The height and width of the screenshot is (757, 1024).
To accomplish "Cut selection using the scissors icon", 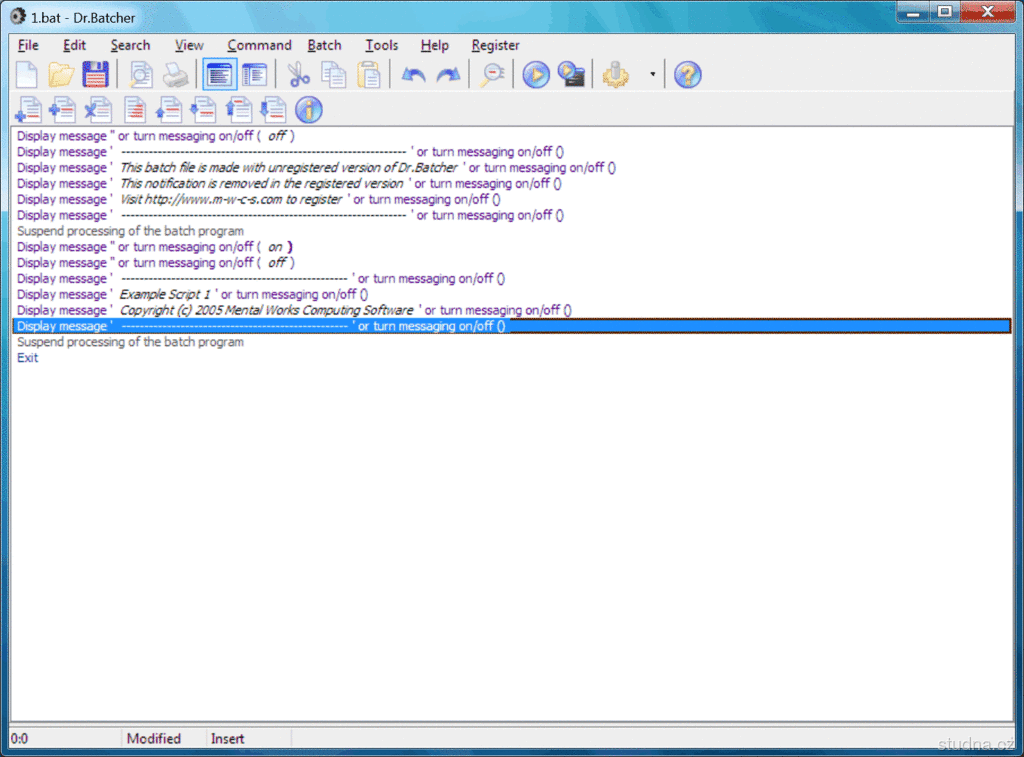I will pos(299,75).
